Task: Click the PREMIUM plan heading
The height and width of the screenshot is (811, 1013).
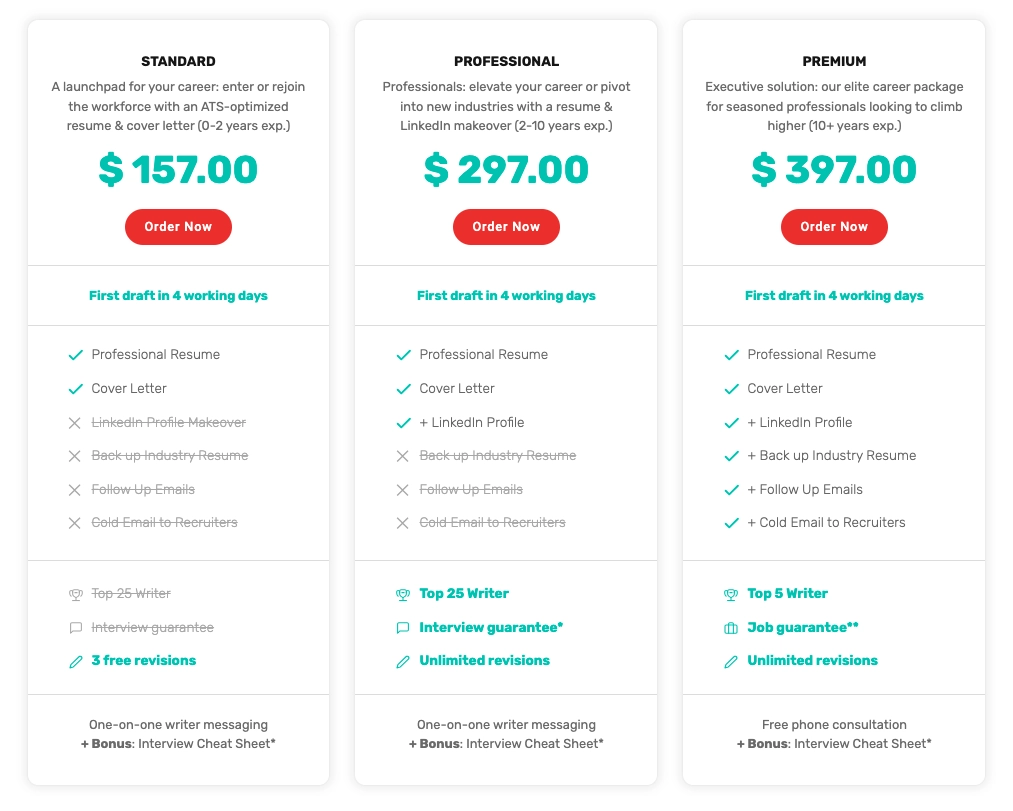Action: coord(834,61)
